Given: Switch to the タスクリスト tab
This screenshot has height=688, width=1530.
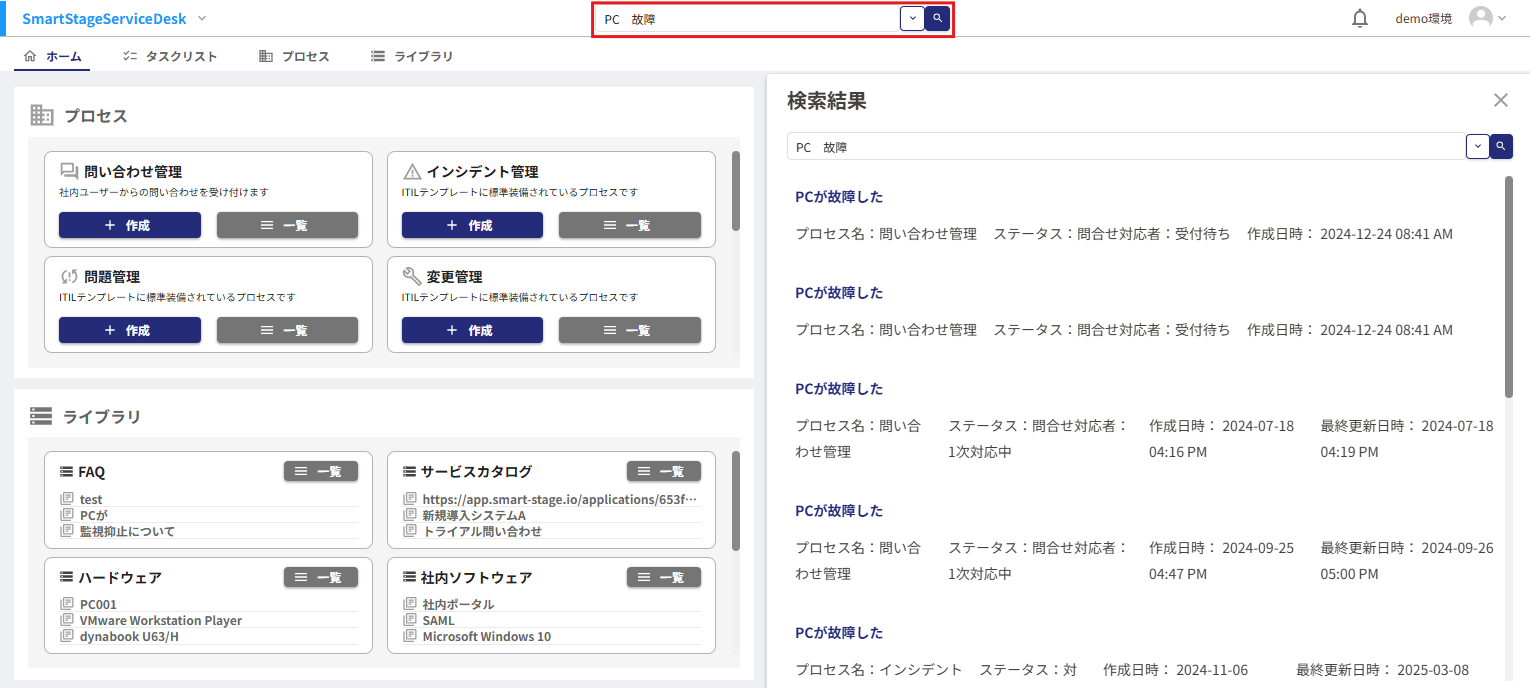Looking at the screenshot, I should 169,57.
